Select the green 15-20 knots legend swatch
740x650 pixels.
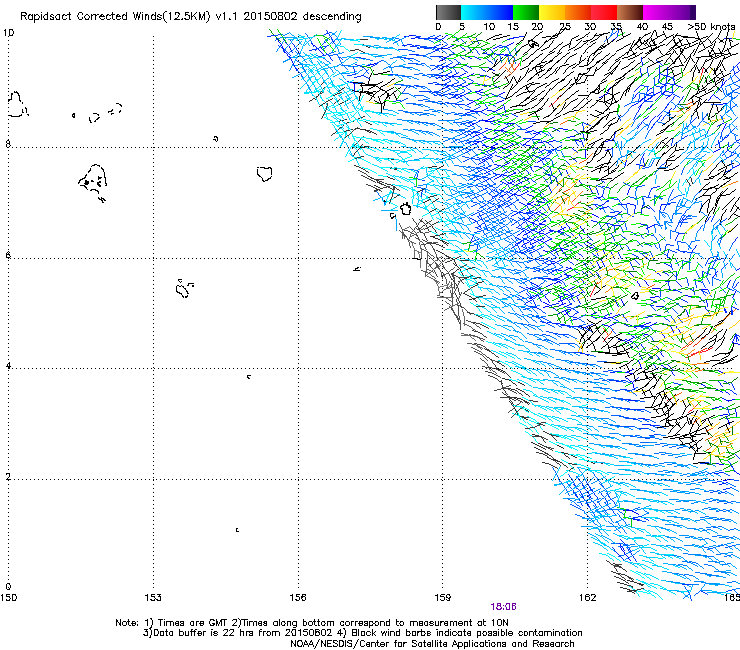(x=526, y=12)
